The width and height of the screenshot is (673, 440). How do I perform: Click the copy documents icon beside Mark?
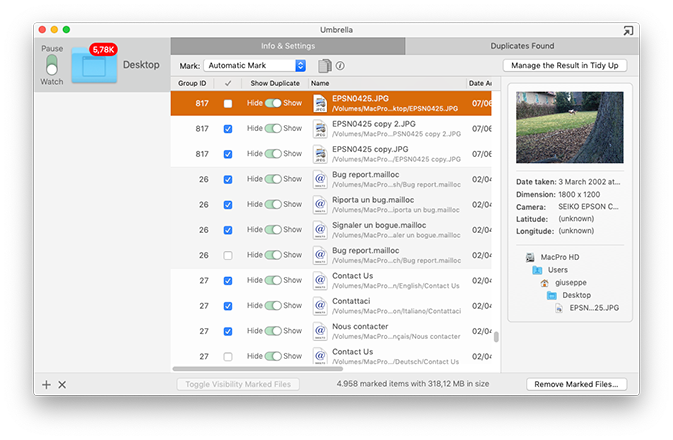(324, 66)
